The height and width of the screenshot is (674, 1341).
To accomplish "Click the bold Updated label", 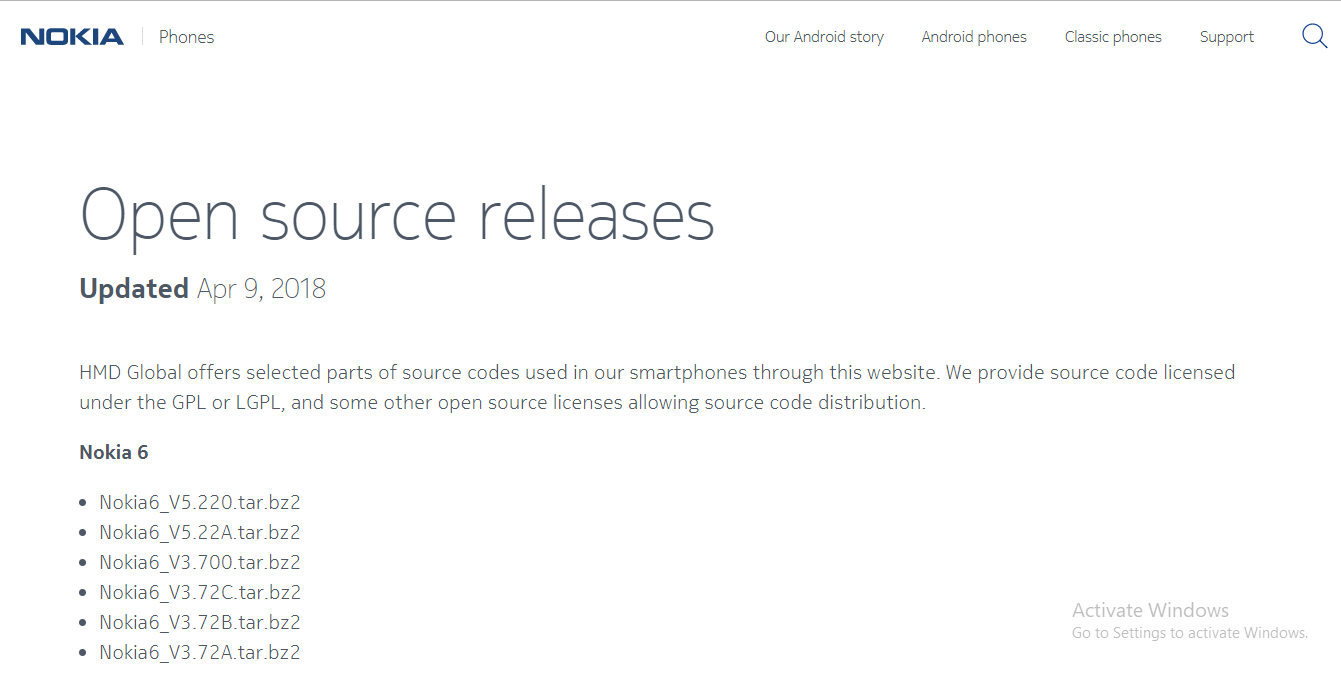I will pos(134,289).
